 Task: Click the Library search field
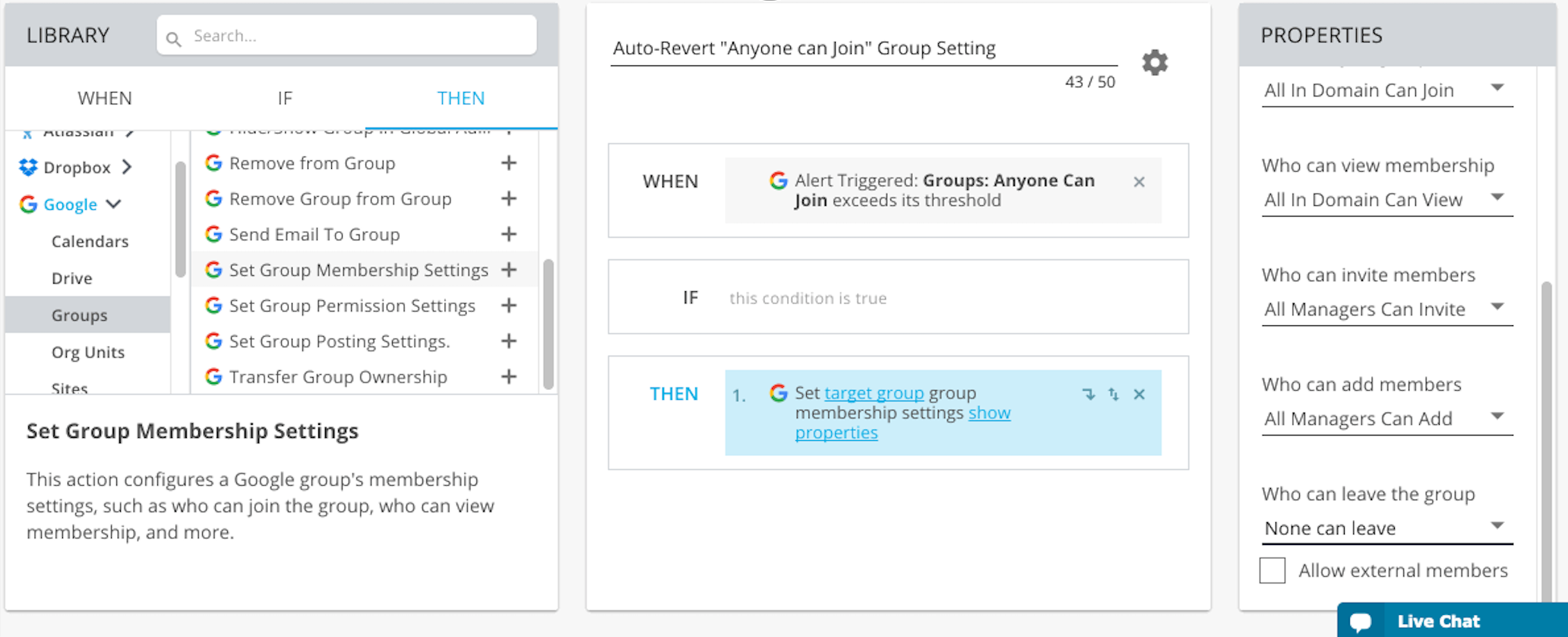coord(346,36)
